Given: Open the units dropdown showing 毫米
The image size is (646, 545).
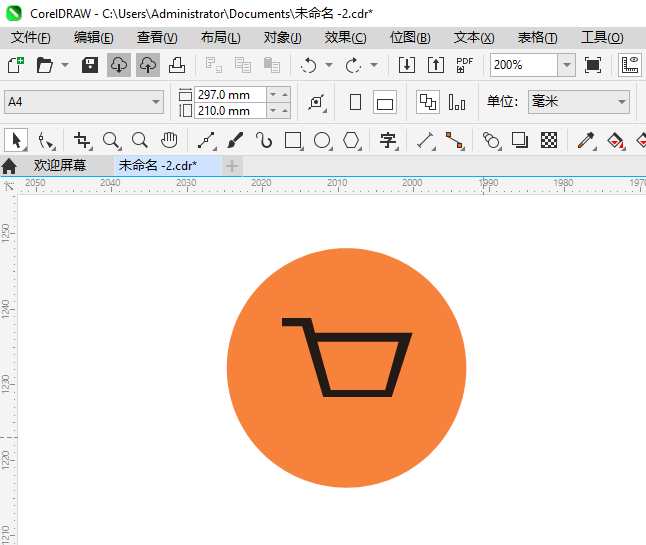Looking at the screenshot, I should coord(579,102).
